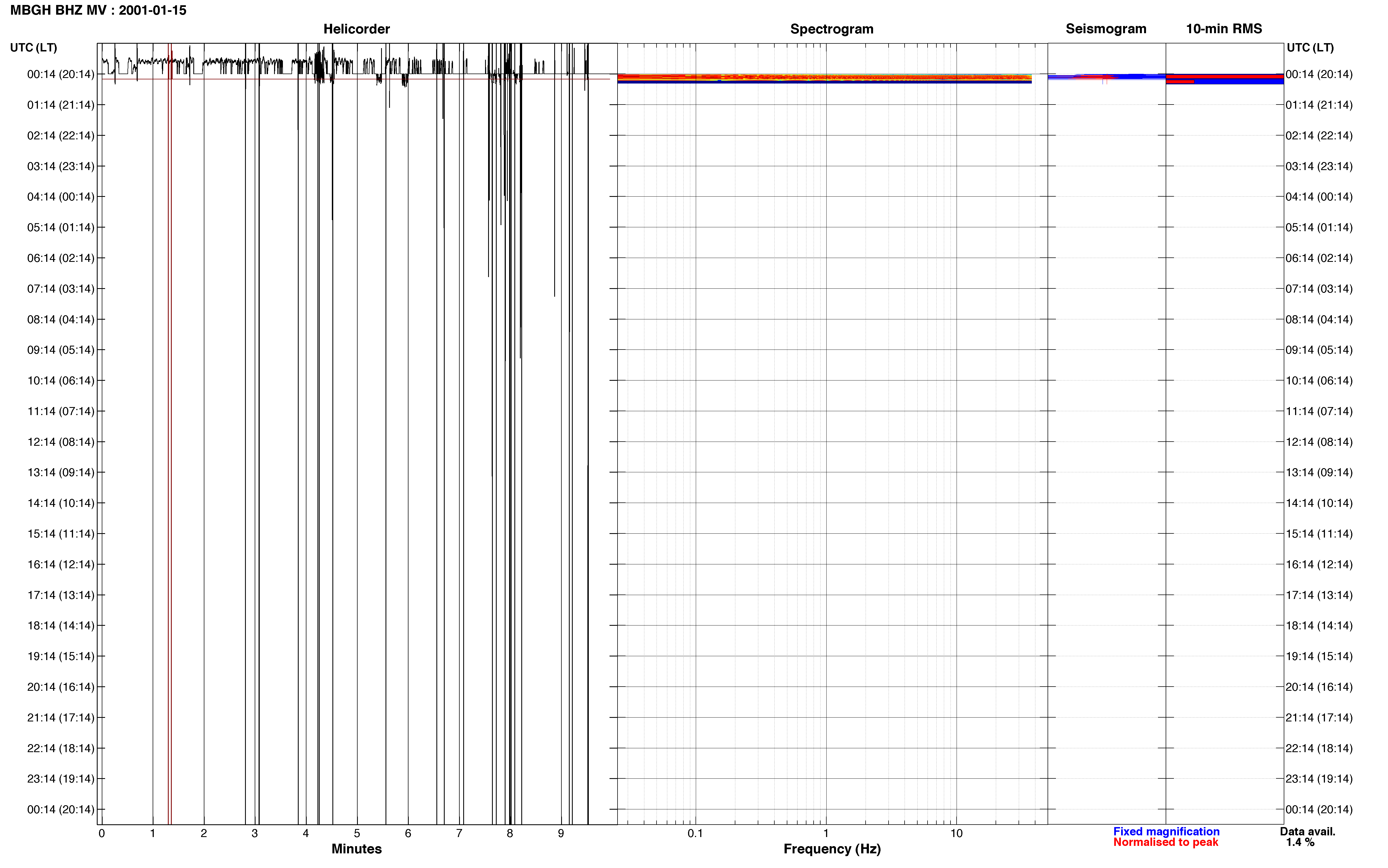
Task: Click left time label '20:14 (16:14)'
Action: tap(61, 687)
